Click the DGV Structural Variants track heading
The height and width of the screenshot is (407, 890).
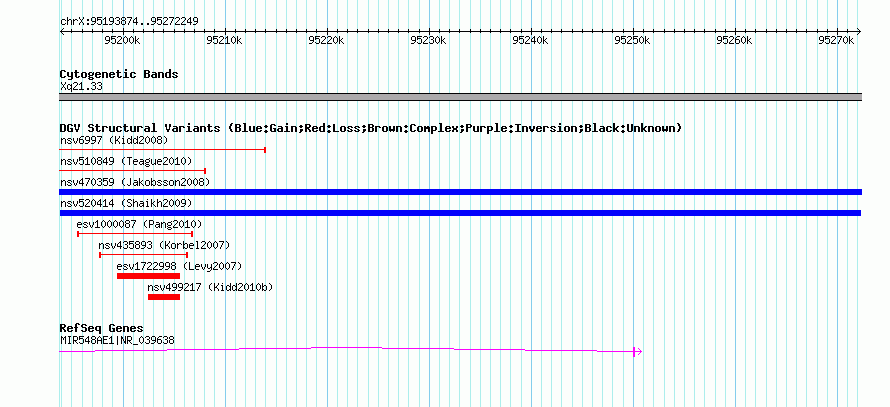click(x=370, y=128)
